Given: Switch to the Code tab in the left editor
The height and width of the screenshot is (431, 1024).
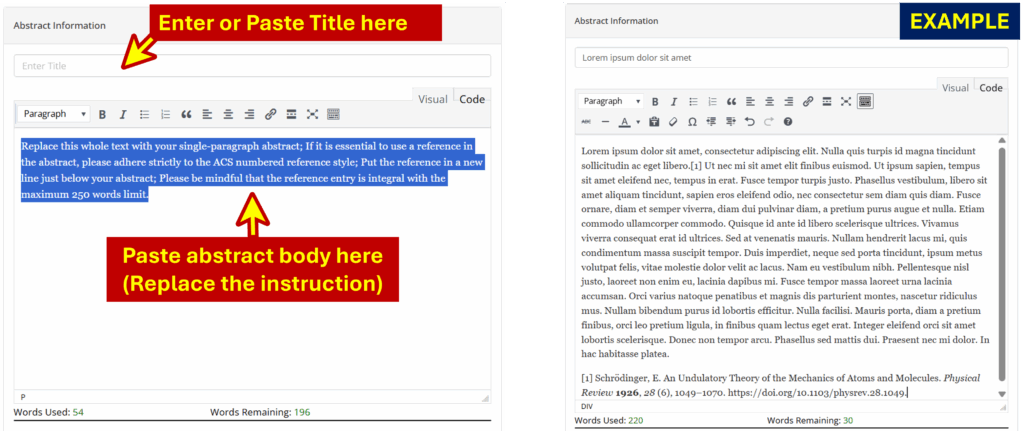Looking at the screenshot, I should click(x=472, y=99).
